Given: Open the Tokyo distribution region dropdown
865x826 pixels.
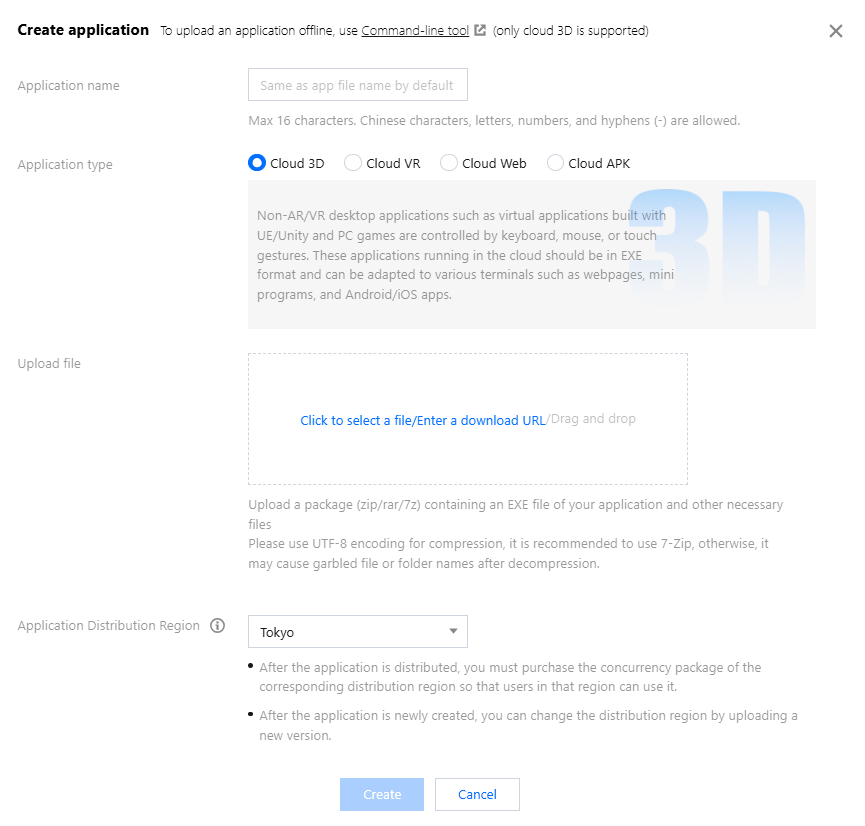Looking at the screenshot, I should click(356, 632).
